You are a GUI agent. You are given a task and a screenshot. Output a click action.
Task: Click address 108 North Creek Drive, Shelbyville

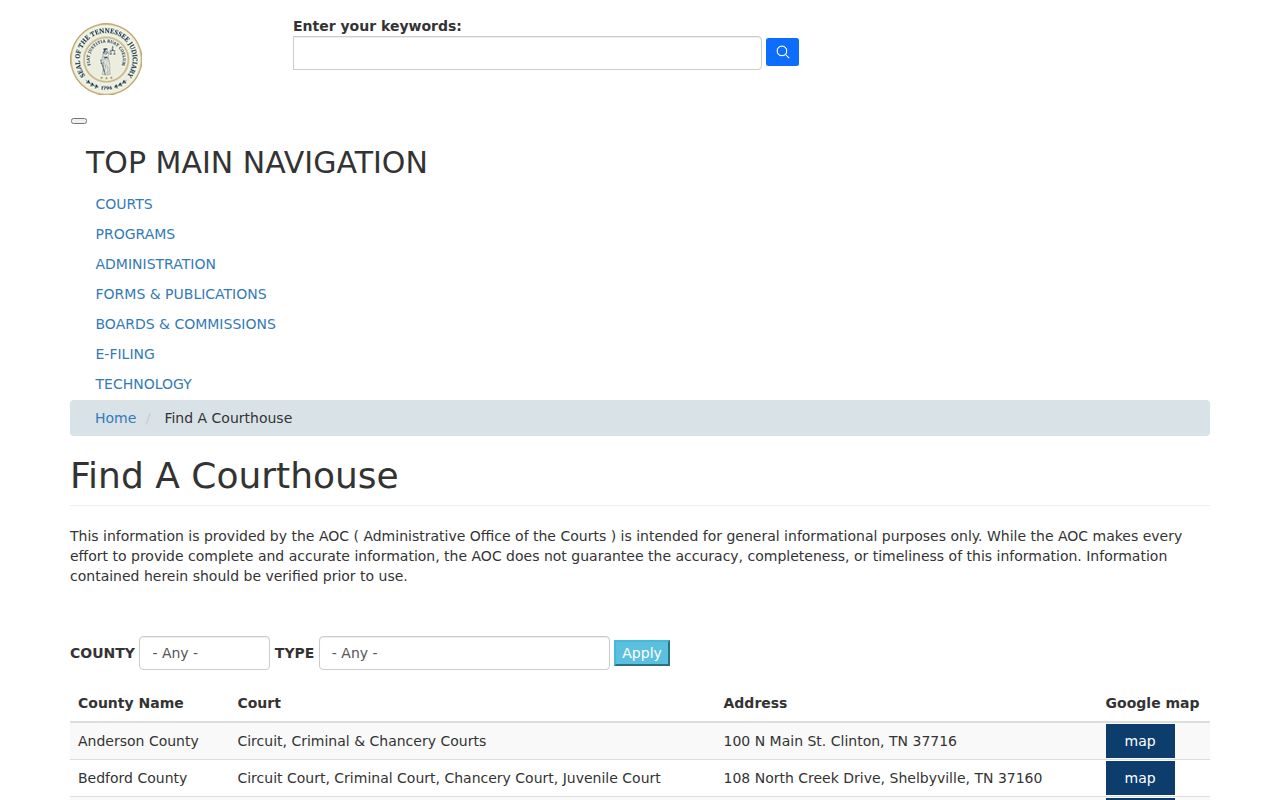(x=883, y=778)
